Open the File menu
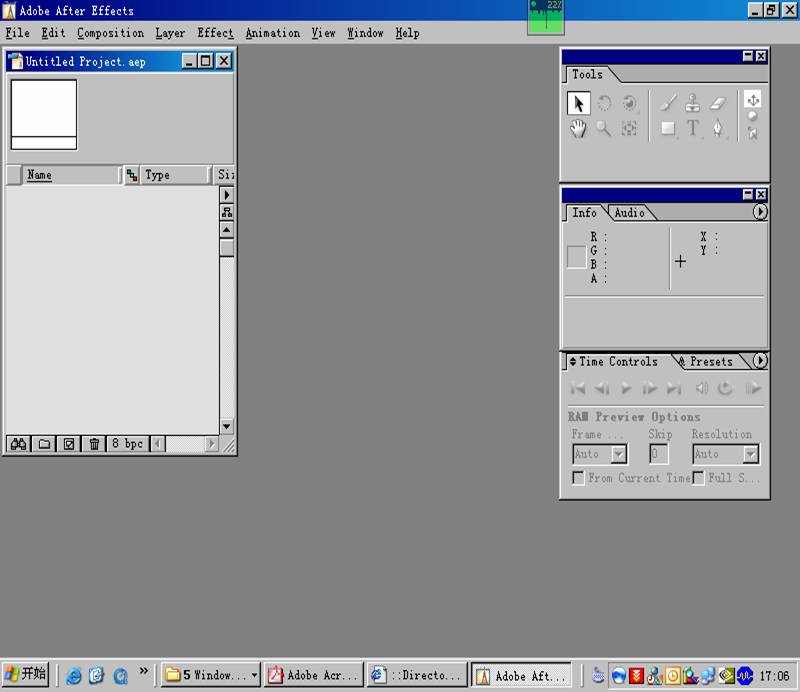800x692 pixels. [17, 33]
